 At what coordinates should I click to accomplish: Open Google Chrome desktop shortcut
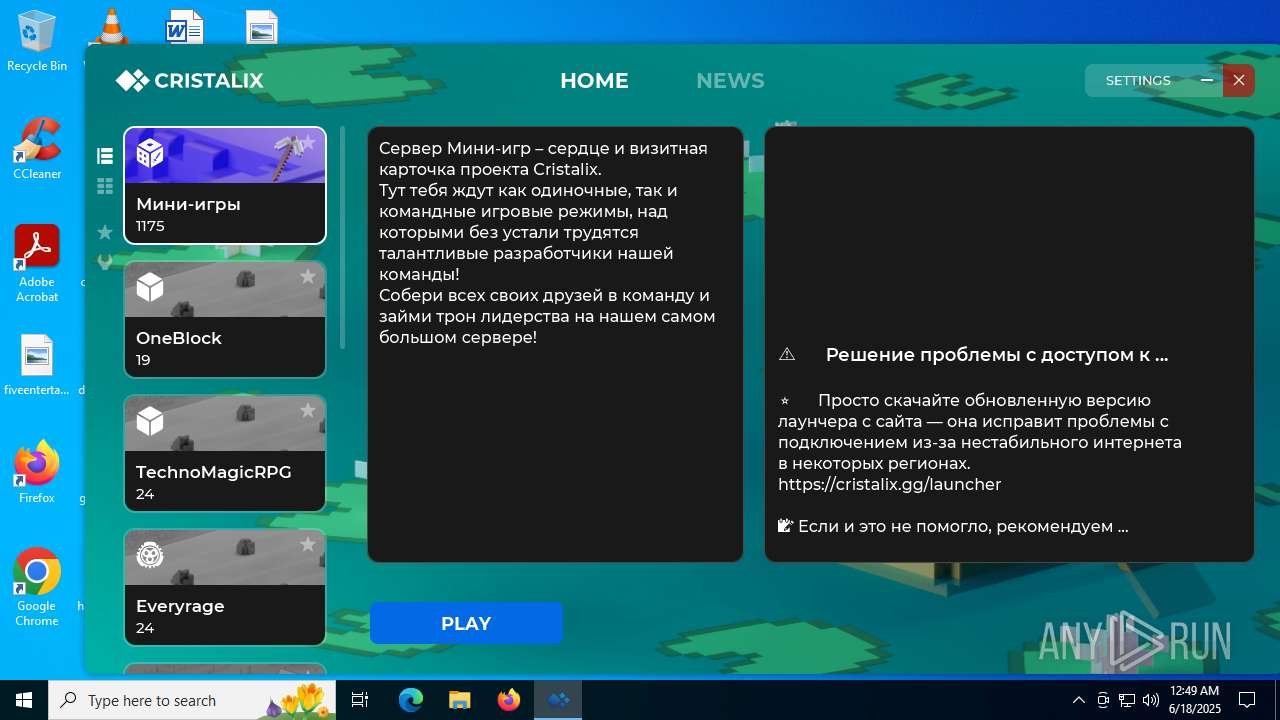pyautogui.click(x=37, y=588)
